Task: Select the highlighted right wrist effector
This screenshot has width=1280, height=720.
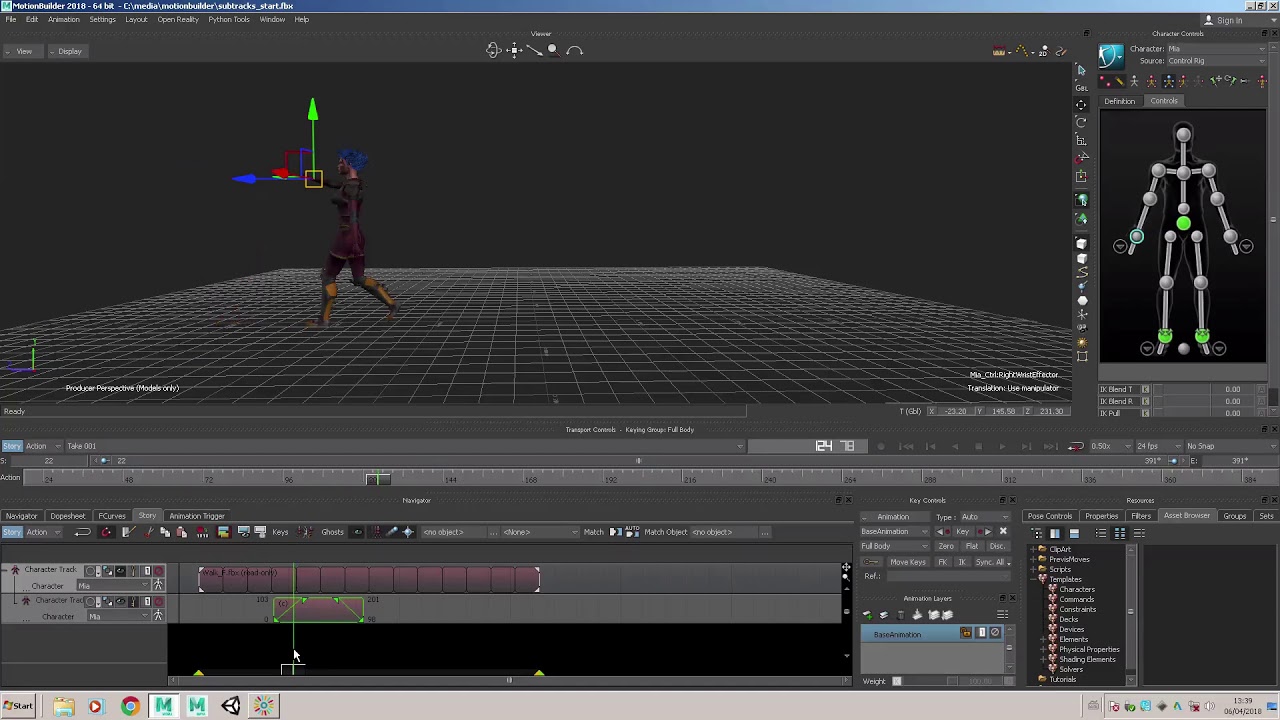Action: coord(1136,237)
